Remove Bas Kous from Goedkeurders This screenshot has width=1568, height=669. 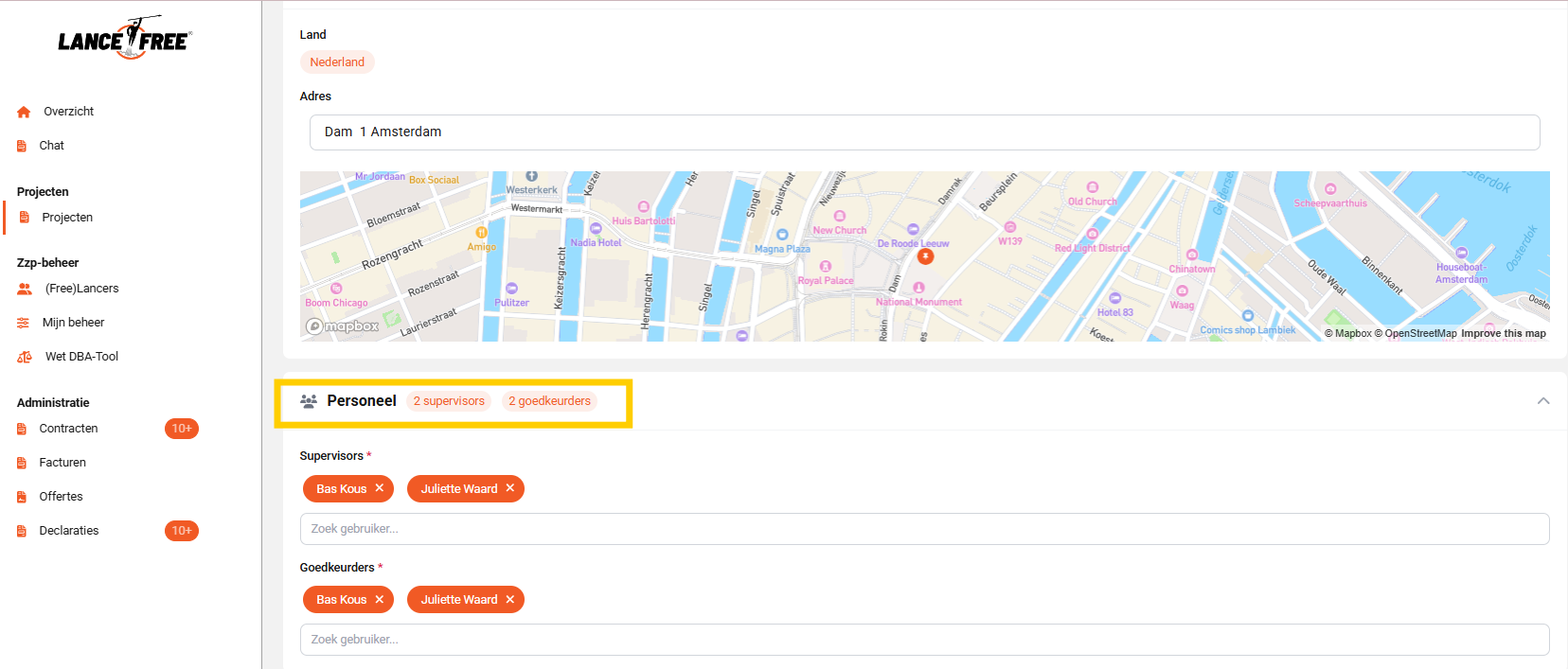pos(380,599)
